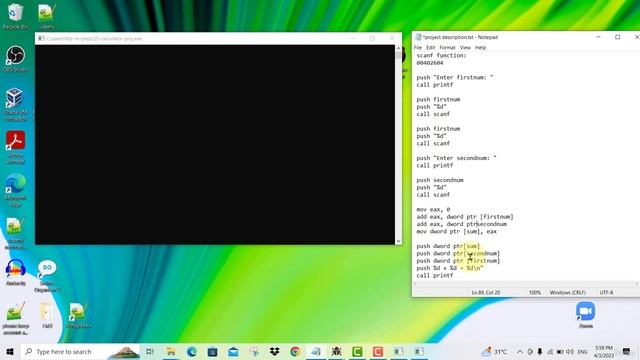
Task: Show hidden system tray icons
Action: [x=520, y=351]
